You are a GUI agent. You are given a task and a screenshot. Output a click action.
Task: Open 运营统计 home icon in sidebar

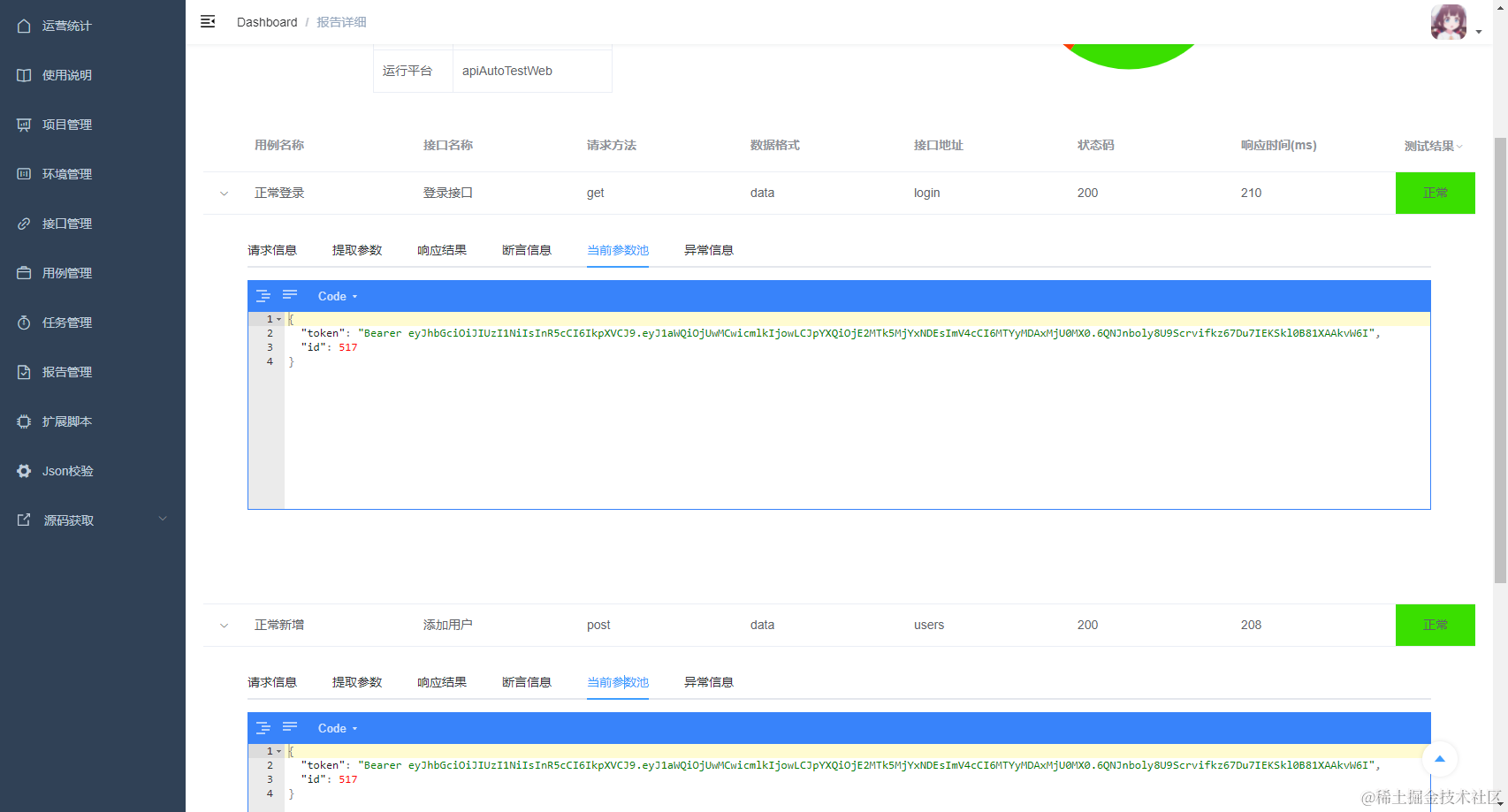24,26
